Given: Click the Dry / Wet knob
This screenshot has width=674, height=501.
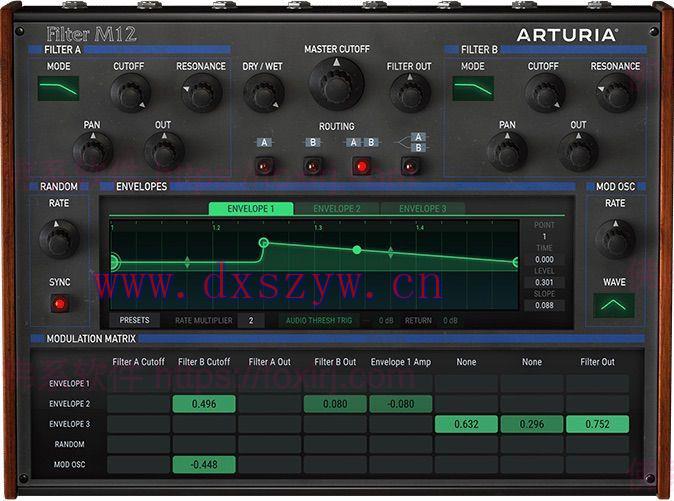Looking at the screenshot, I should click(x=263, y=93).
